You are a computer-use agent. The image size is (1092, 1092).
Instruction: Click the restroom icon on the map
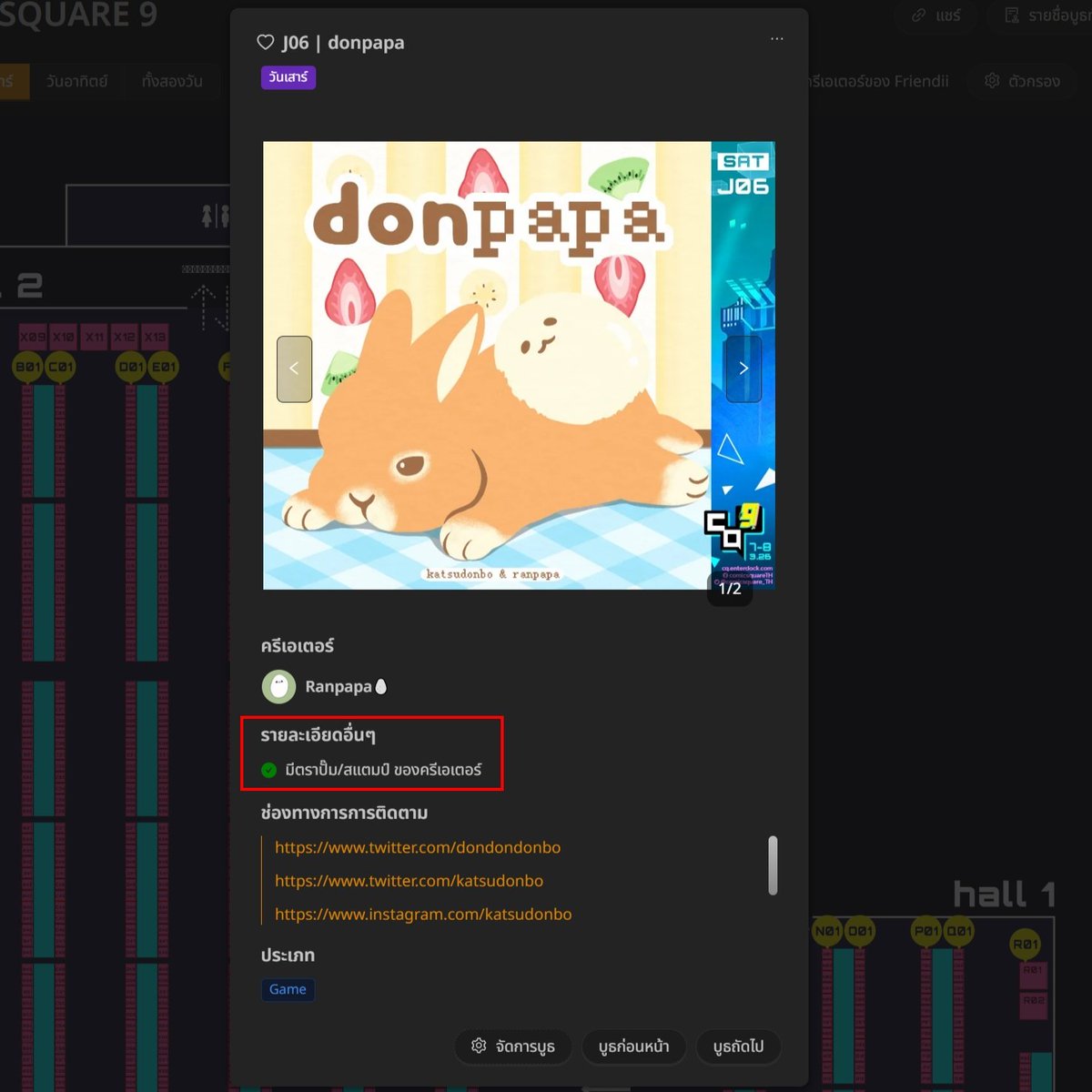pyautogui.click(x=215, y=216)
